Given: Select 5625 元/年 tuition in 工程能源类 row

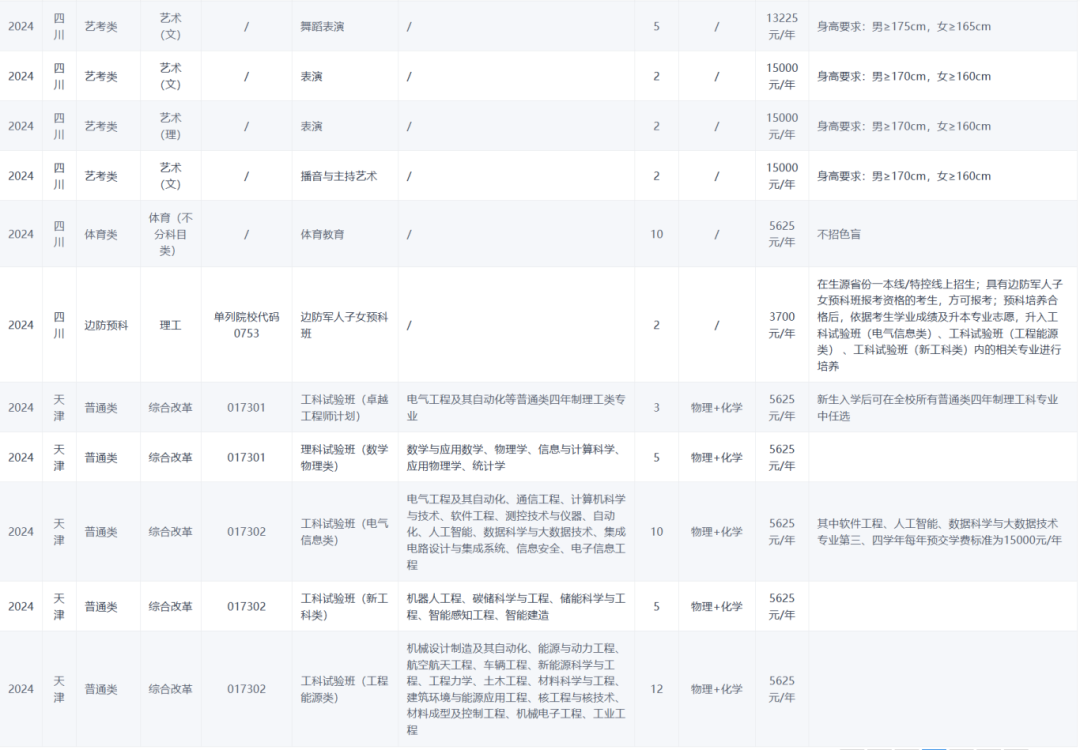Looking at the screenshot, I should (x=782, y=689).
